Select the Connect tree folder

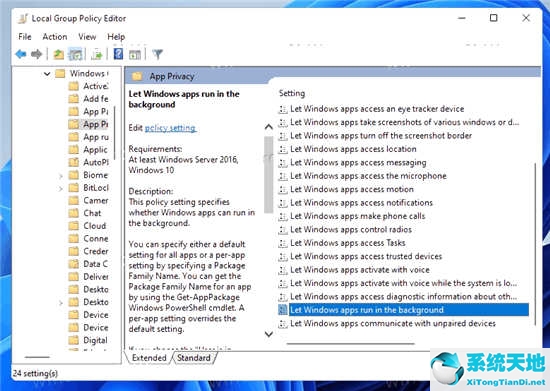(x=88, y=238)
